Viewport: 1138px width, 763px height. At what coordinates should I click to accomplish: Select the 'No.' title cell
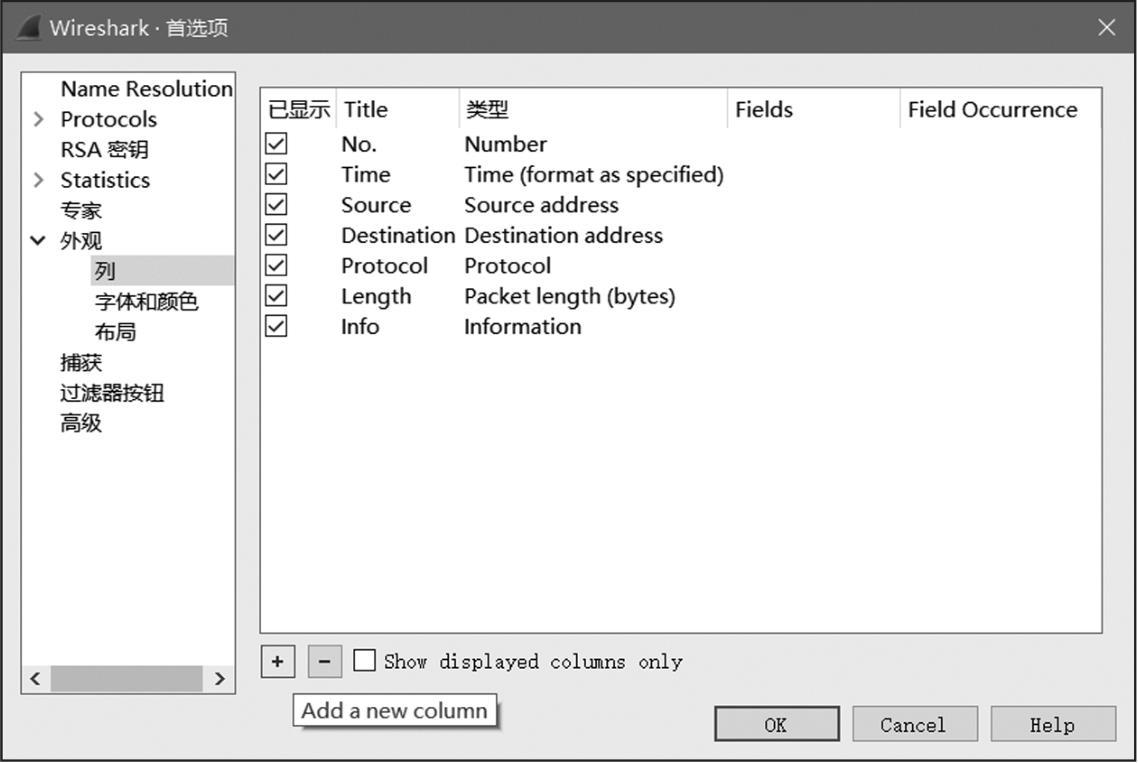pos(359,144)
